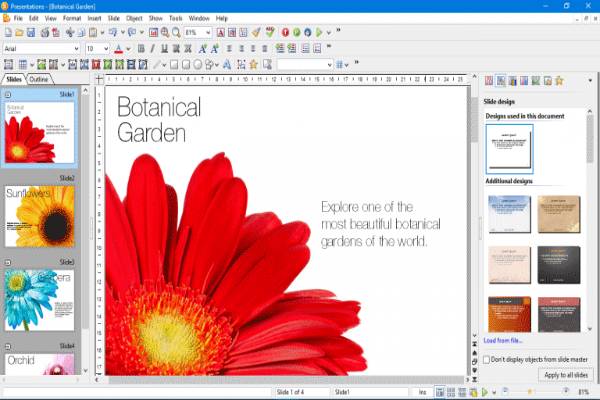Switch to the Outline tab
600x400 pixels.
pyautogui.click(x=40, y=79)
